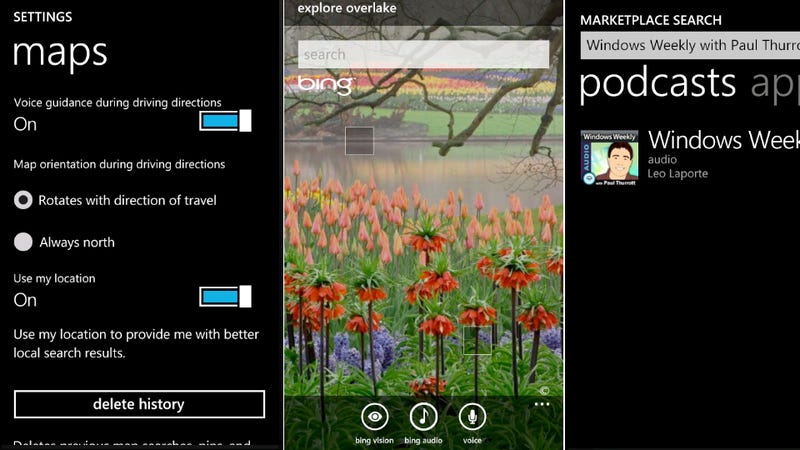Start voice search with microphone icon
Screen dimensions: 800x450
click(472, 417)
